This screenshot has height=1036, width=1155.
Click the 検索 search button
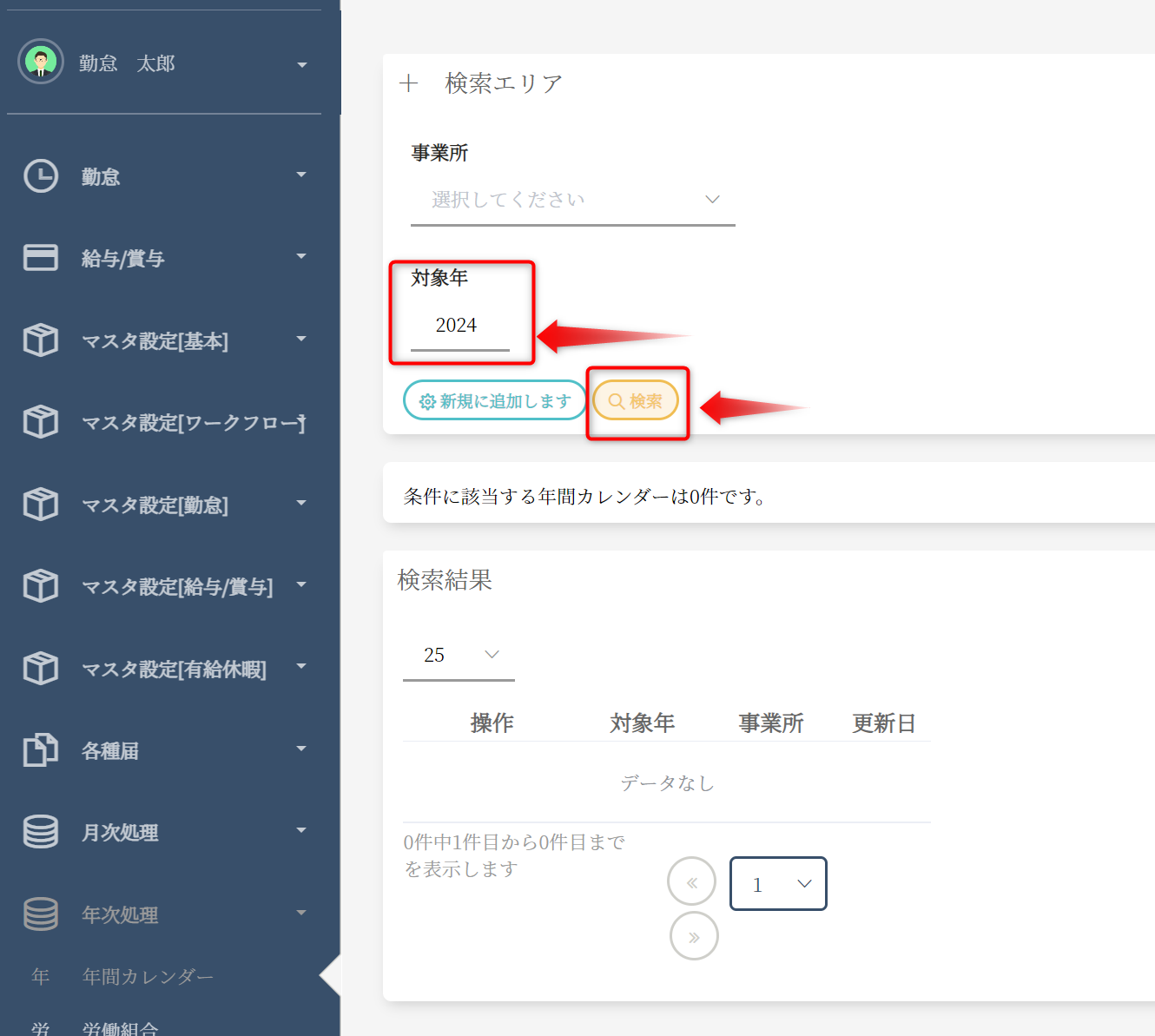tap(636, 400)
